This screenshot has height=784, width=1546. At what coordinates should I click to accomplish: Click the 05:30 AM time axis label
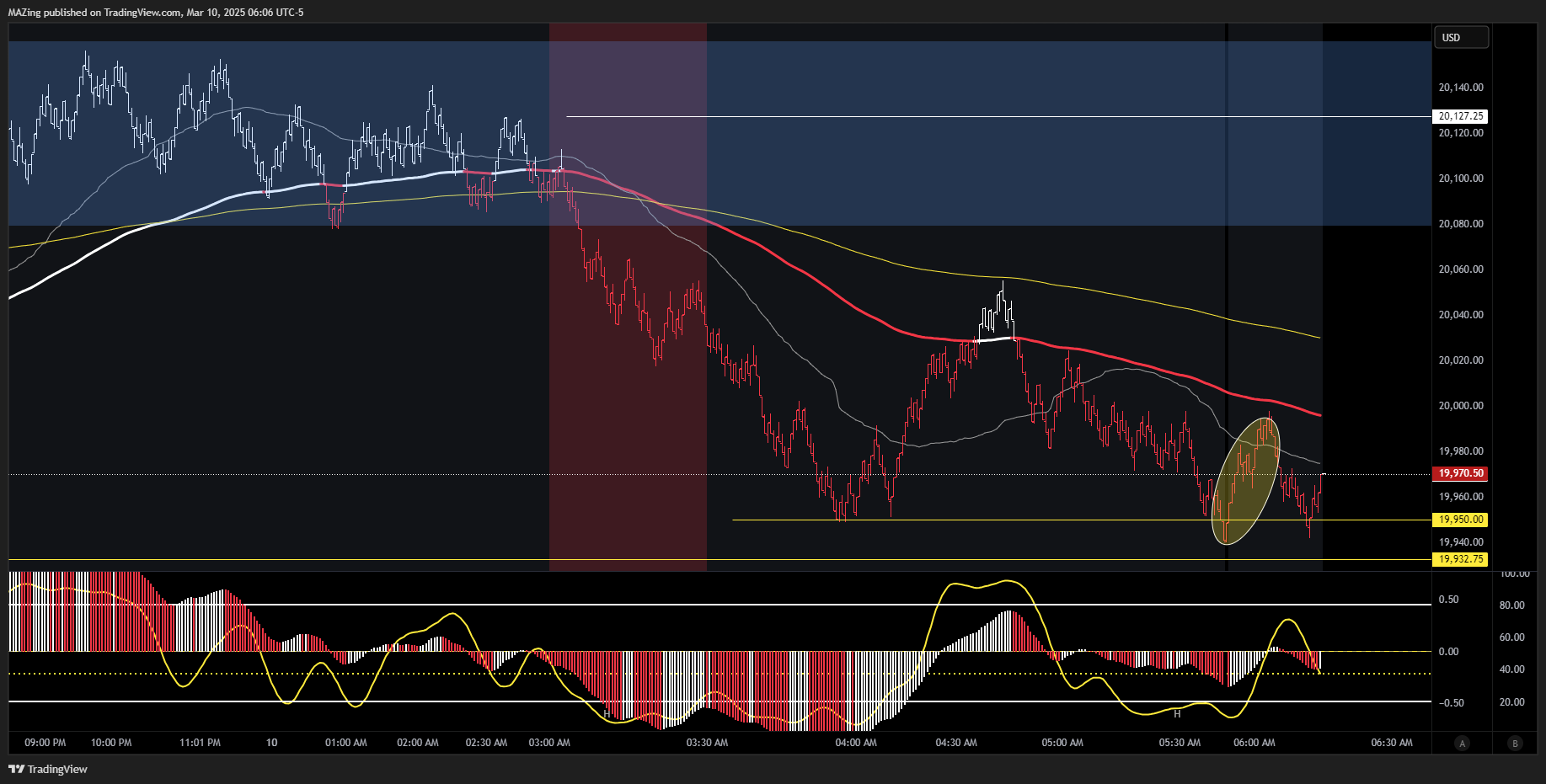1180,743
